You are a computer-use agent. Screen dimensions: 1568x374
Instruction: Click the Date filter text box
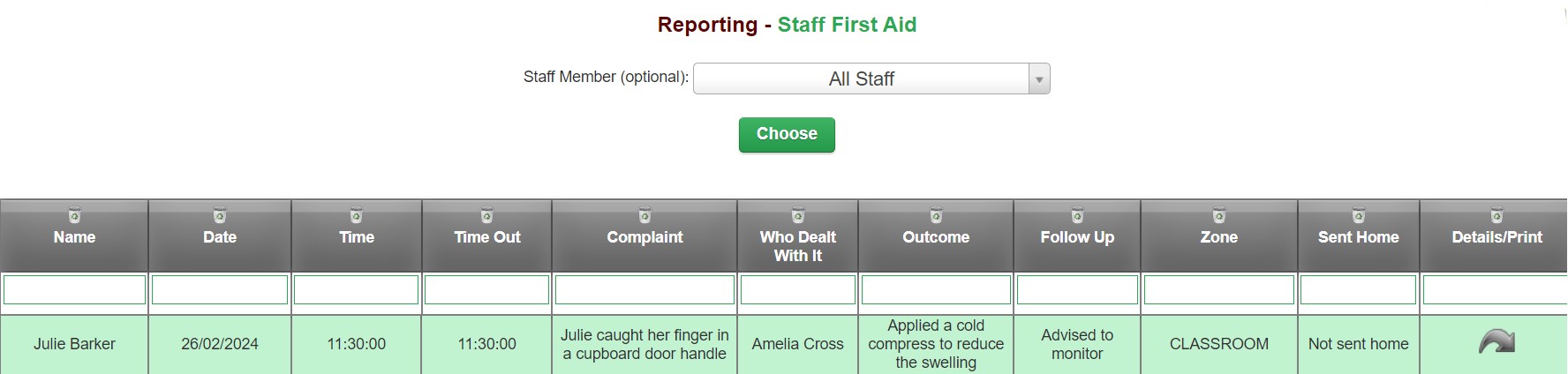click(x=220, y=289)
